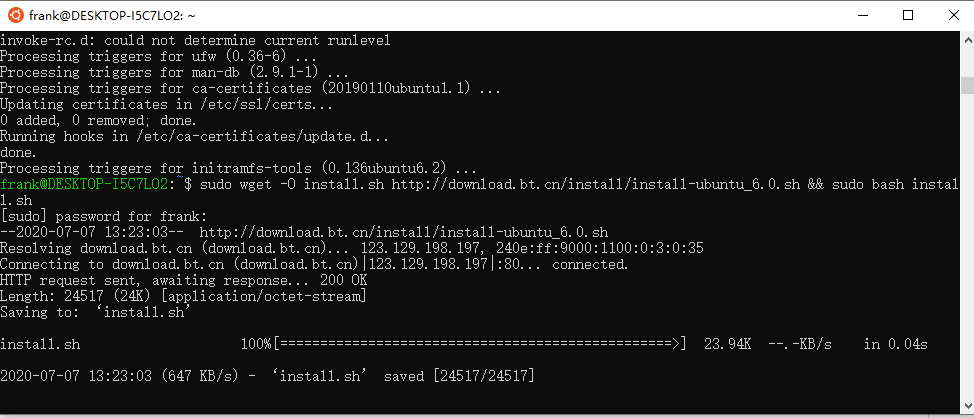Viewport: 974px width, 418px height.
Task: Click the Processing triggers for ufw line
Action: (x=158, y=57)
